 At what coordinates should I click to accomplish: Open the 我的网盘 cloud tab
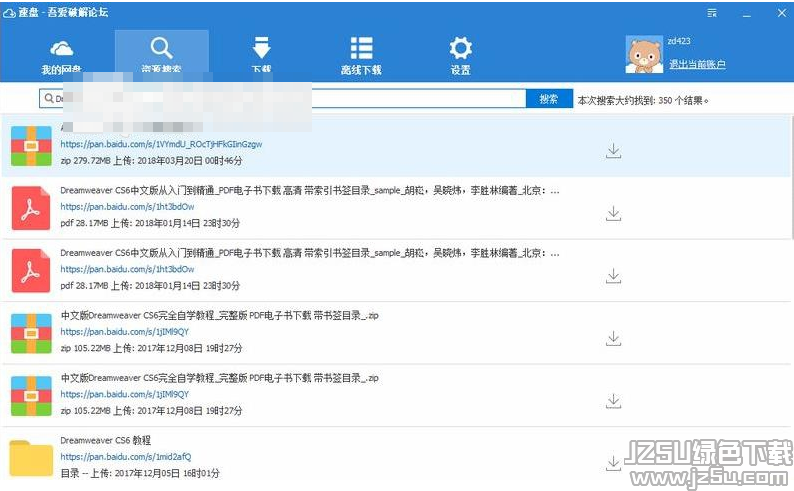[61, 57]
